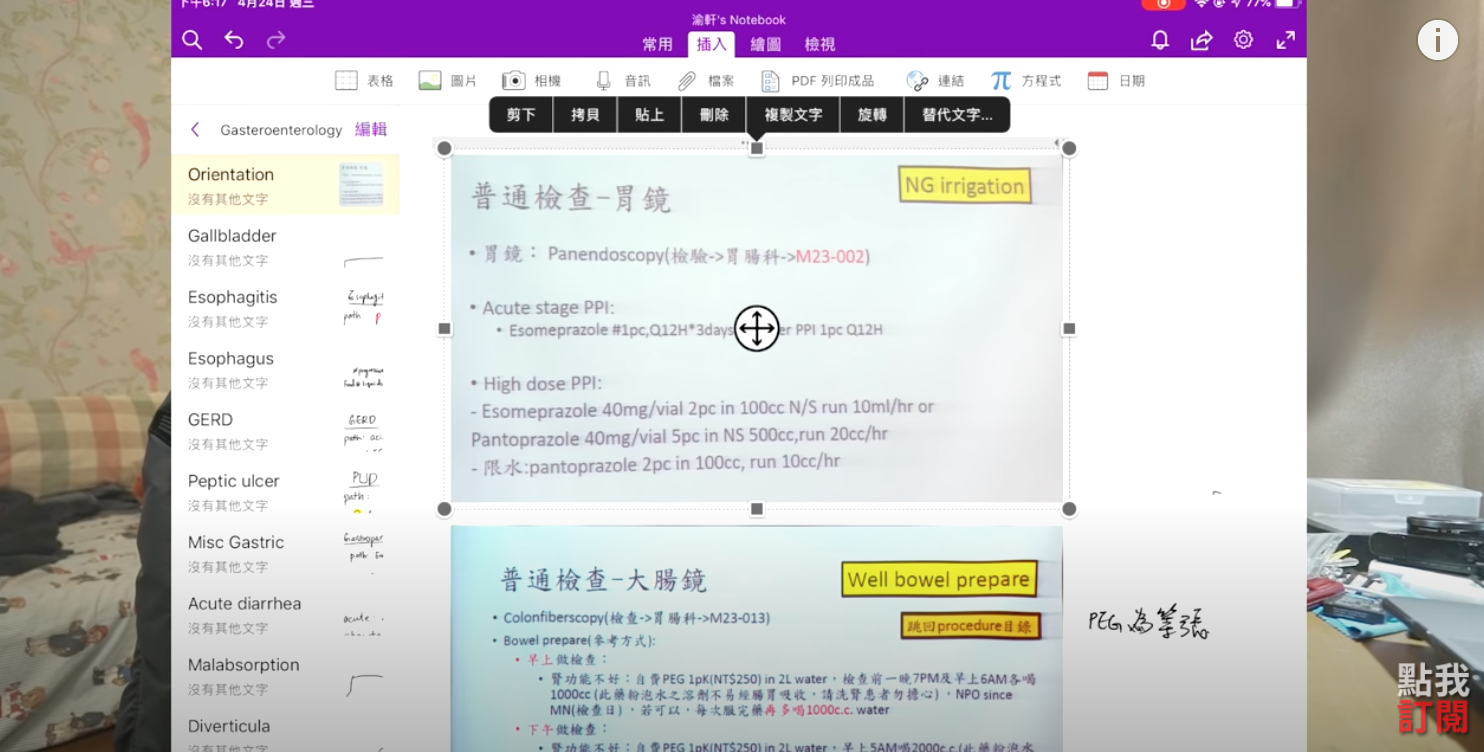Click the video info card icon
The height and width of the screenshot is (752, 1484).
[x=1437, y=40]
